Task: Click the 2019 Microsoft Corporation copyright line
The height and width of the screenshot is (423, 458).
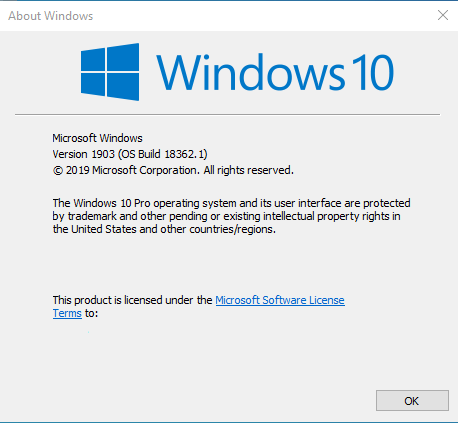Action: [173, 170]
